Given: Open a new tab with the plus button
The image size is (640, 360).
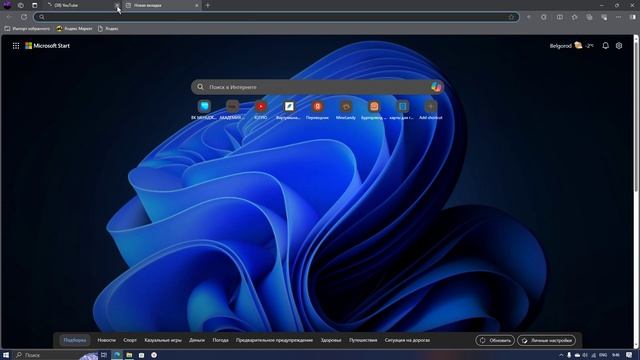Looking at the screenshot, I should pyautogui.click(x=208, y=5).
